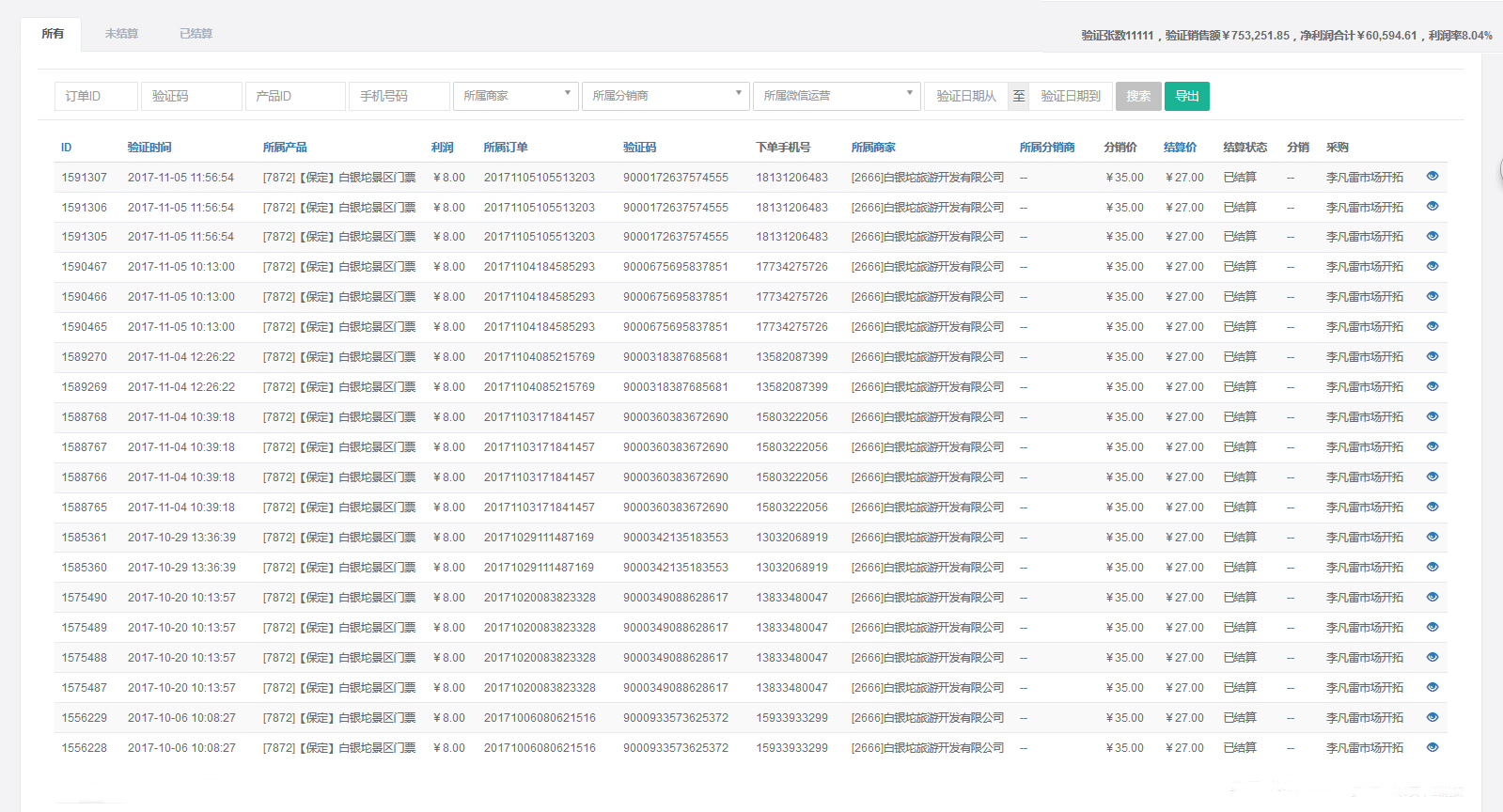The image size is (1503, 812).
Task: Click ID cell 1591307
Action: [85, 178]
